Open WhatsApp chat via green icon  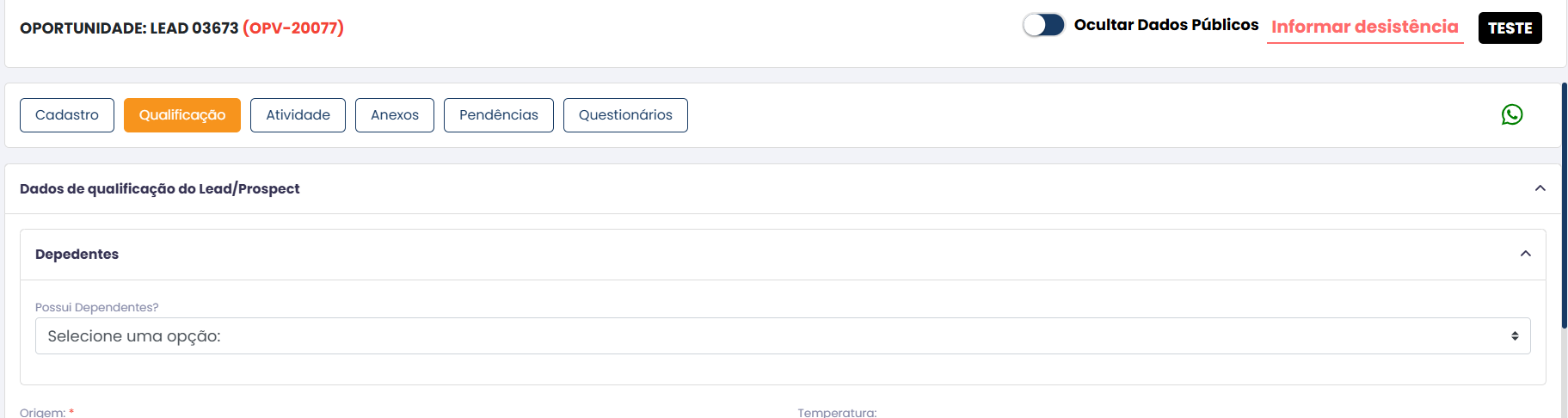1512,114
